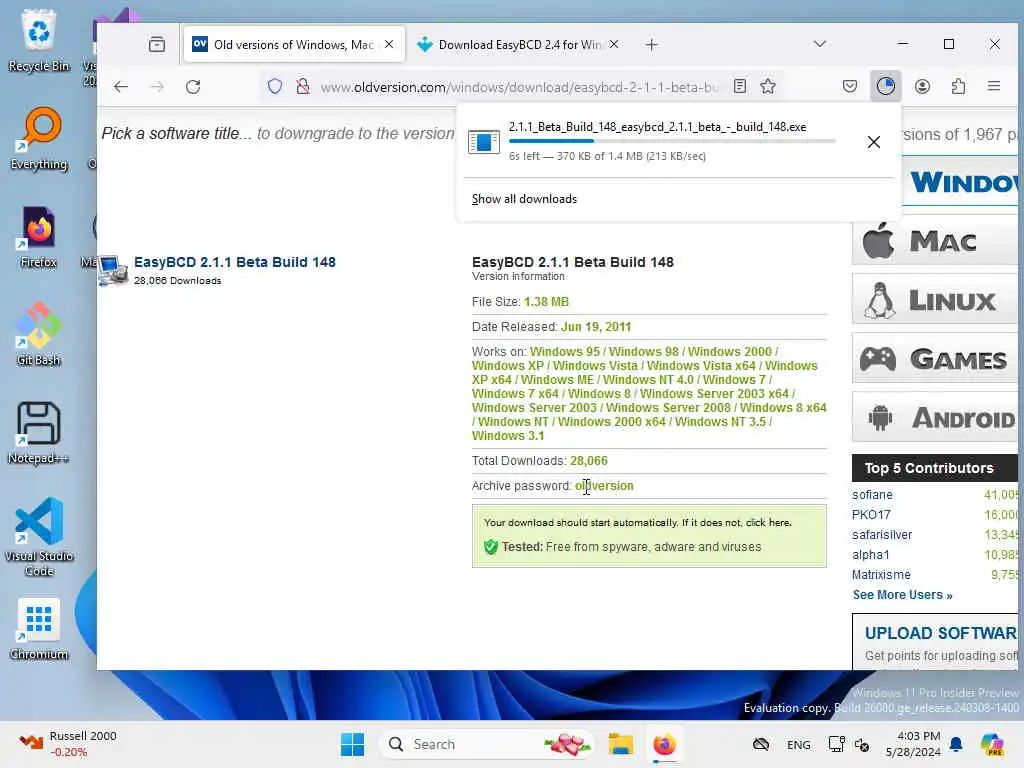Image resolution: width=1024 pixels, height=768 pixels.
Task: Click contributor sofiane link
Action: pyautogui.click(x=872, y=495)
